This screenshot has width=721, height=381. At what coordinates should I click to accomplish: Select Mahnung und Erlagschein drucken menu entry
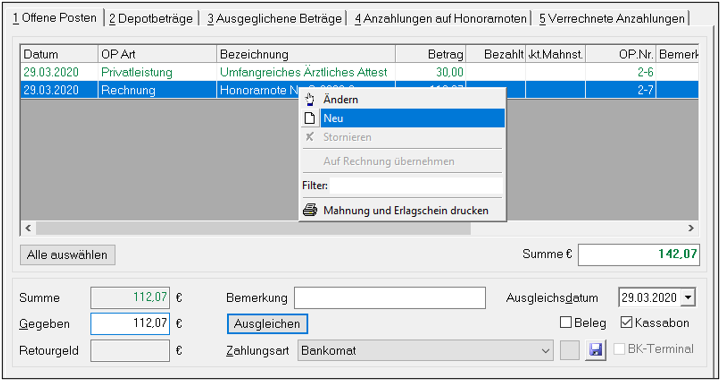[403, 210]
